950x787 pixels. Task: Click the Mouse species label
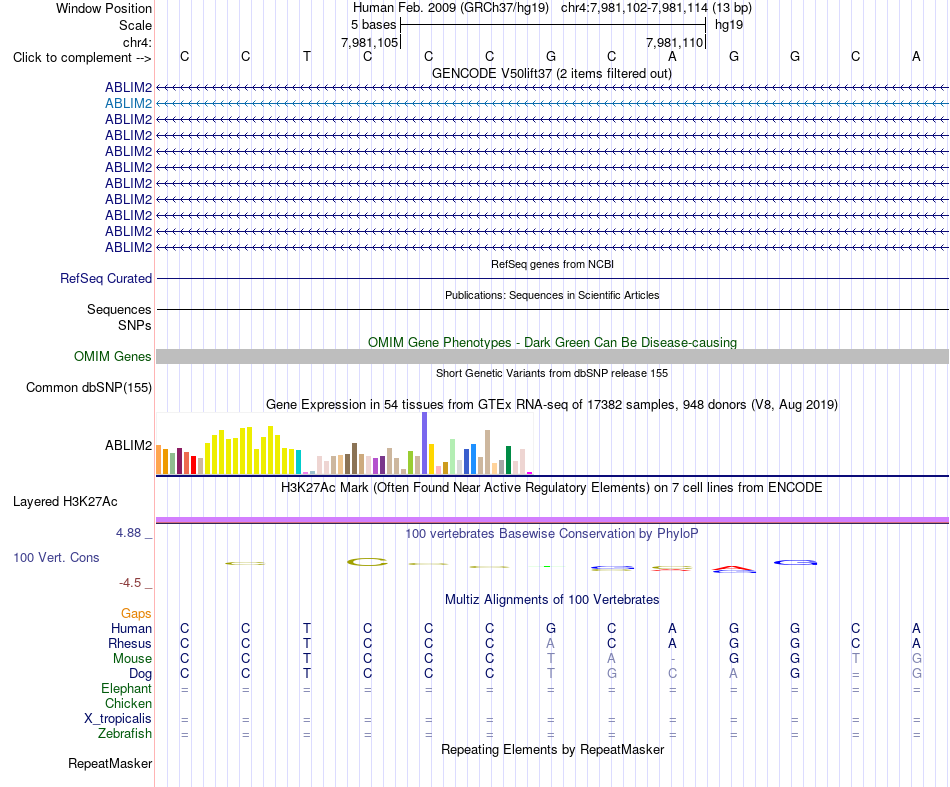click(132, 659)
